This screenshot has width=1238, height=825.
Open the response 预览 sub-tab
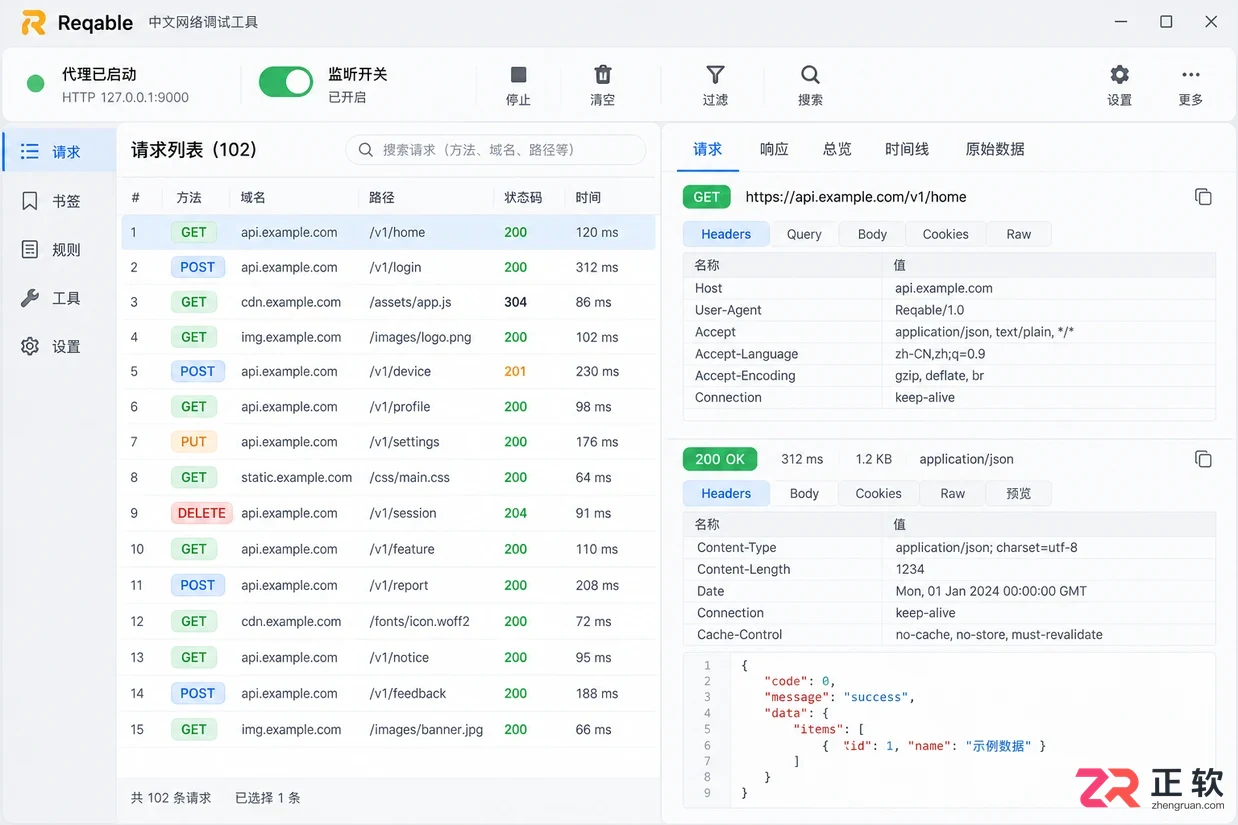pos(1018,493)
